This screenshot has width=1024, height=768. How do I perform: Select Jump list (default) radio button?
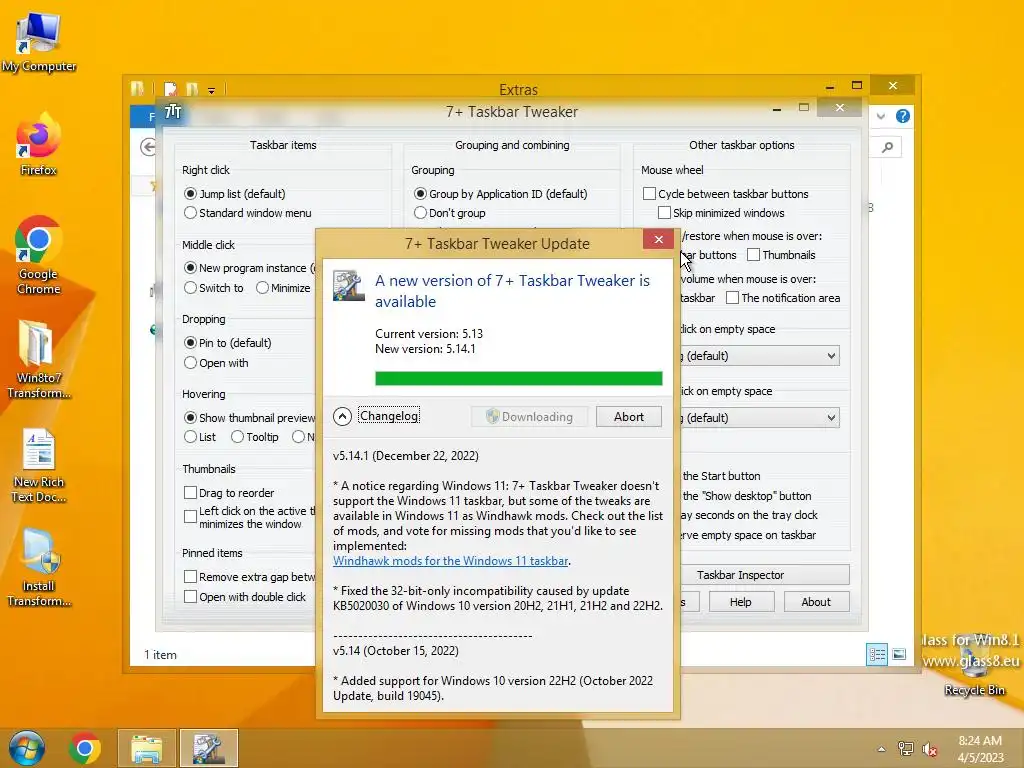[190, 194]
